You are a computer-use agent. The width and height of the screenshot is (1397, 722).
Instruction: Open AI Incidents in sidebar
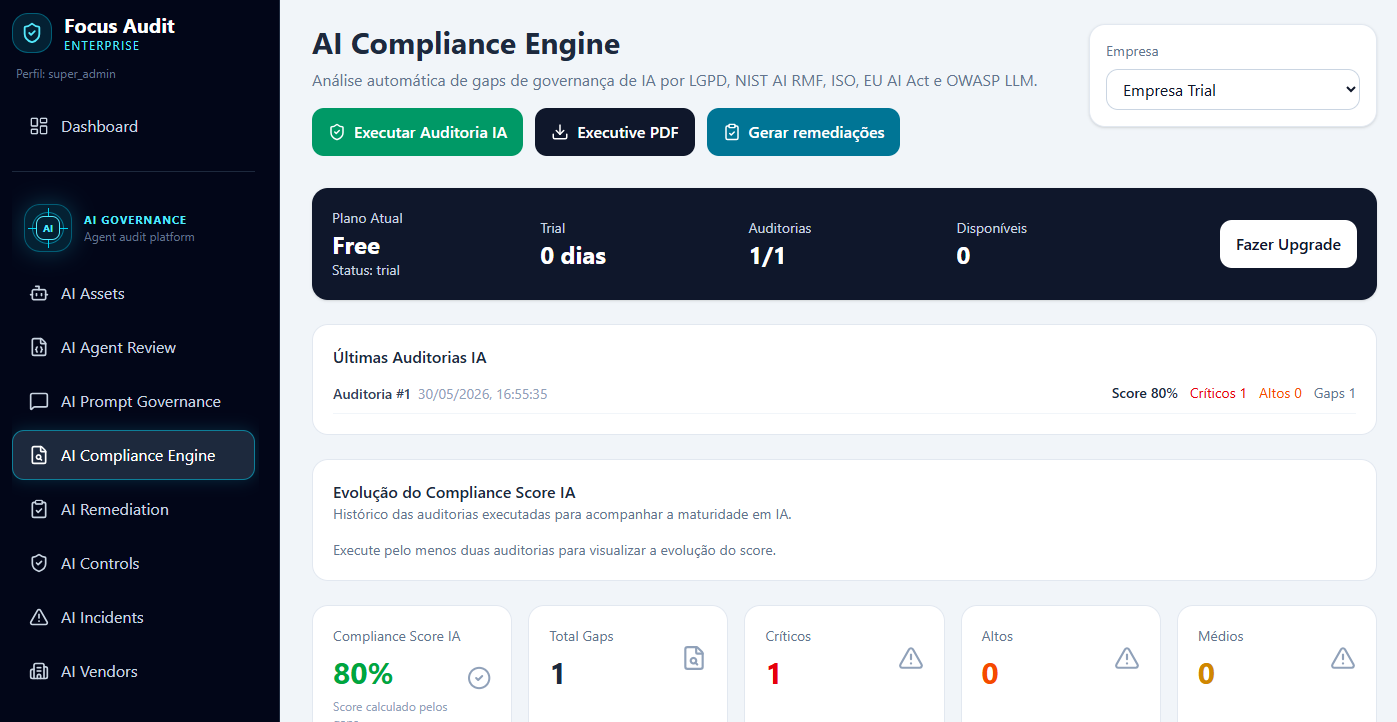pyautogui.click(x=134, y=617)
